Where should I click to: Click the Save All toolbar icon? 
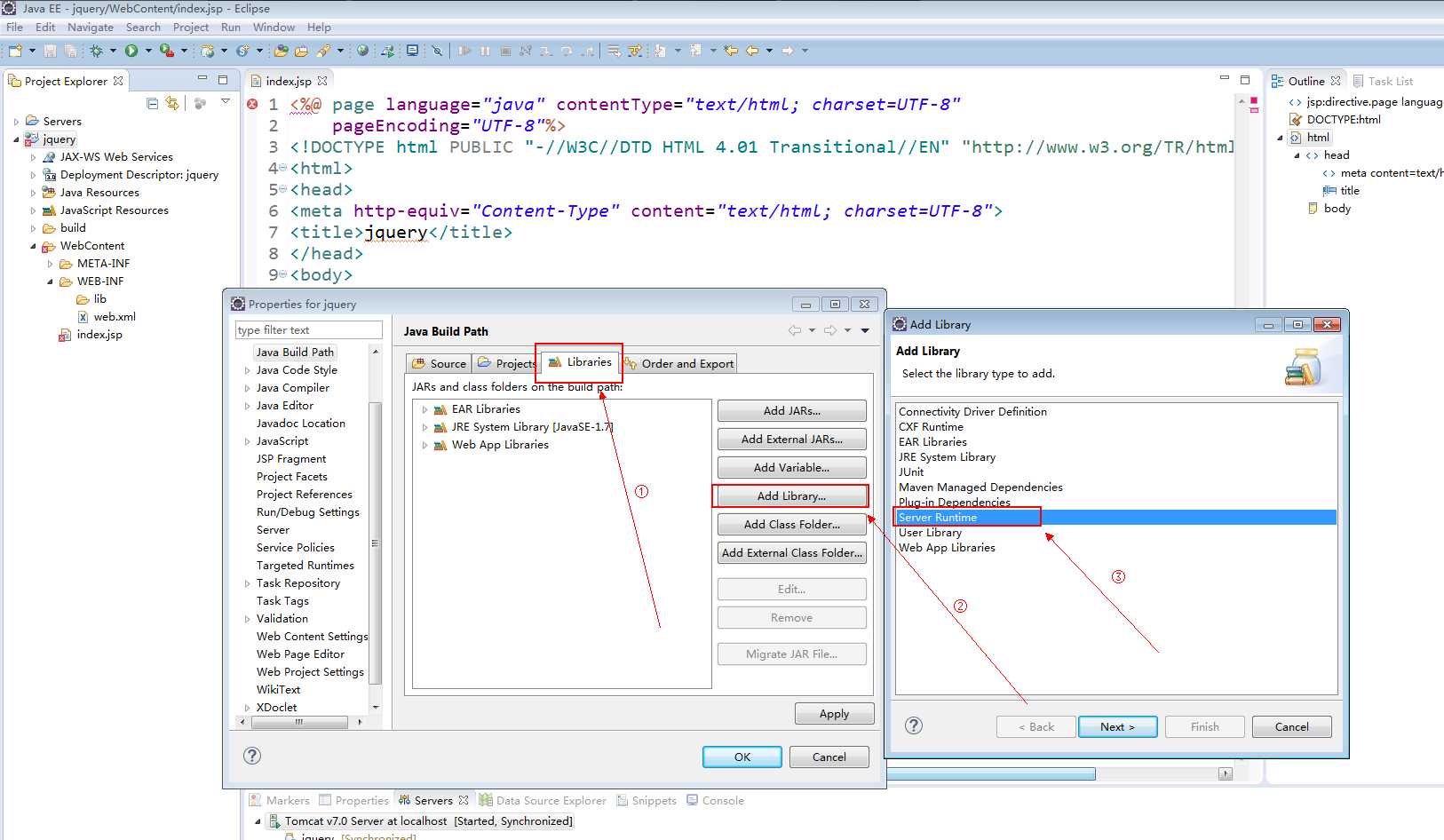tap(70, 51)
